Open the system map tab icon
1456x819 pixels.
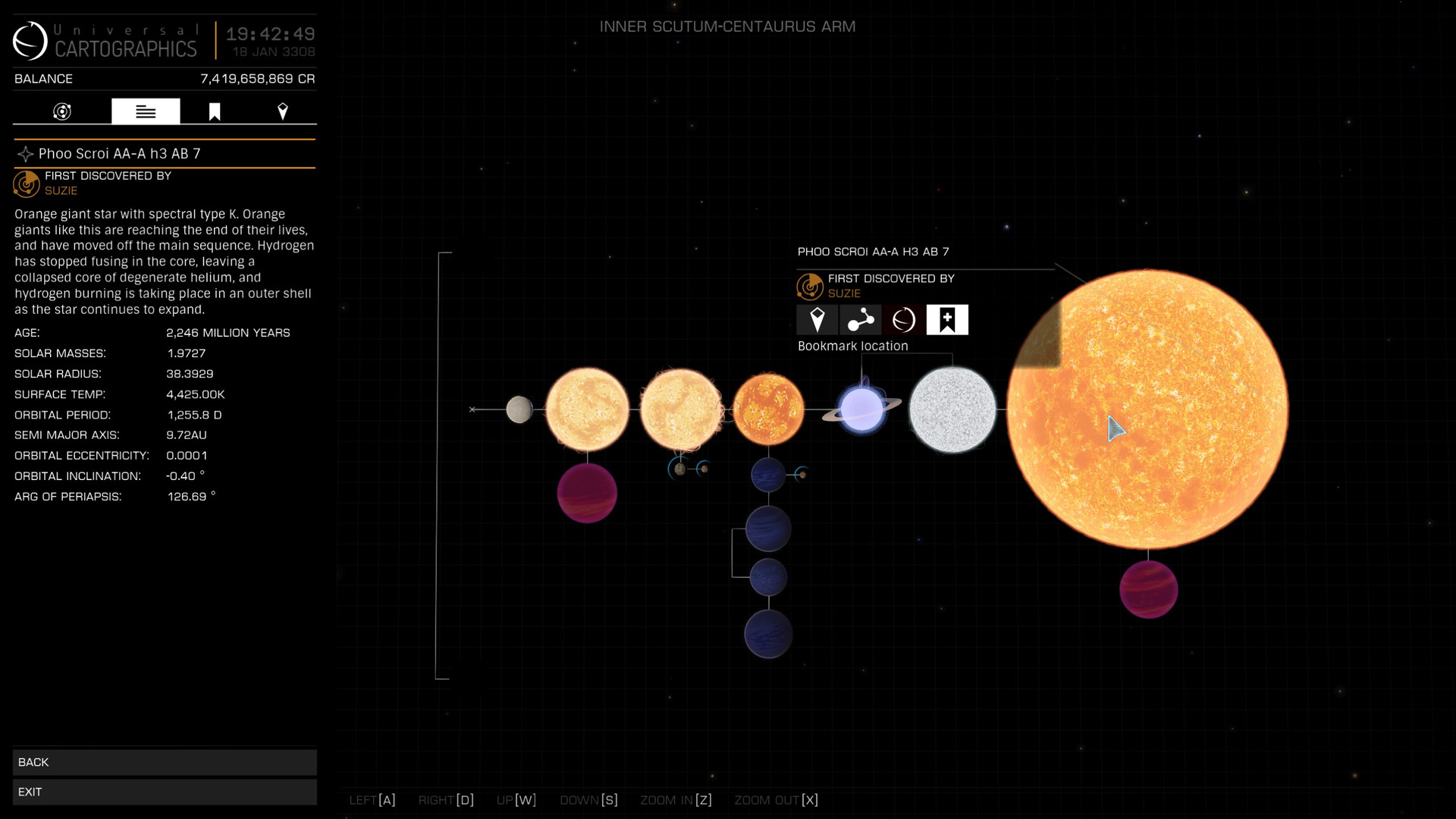(x=62, y=111)
